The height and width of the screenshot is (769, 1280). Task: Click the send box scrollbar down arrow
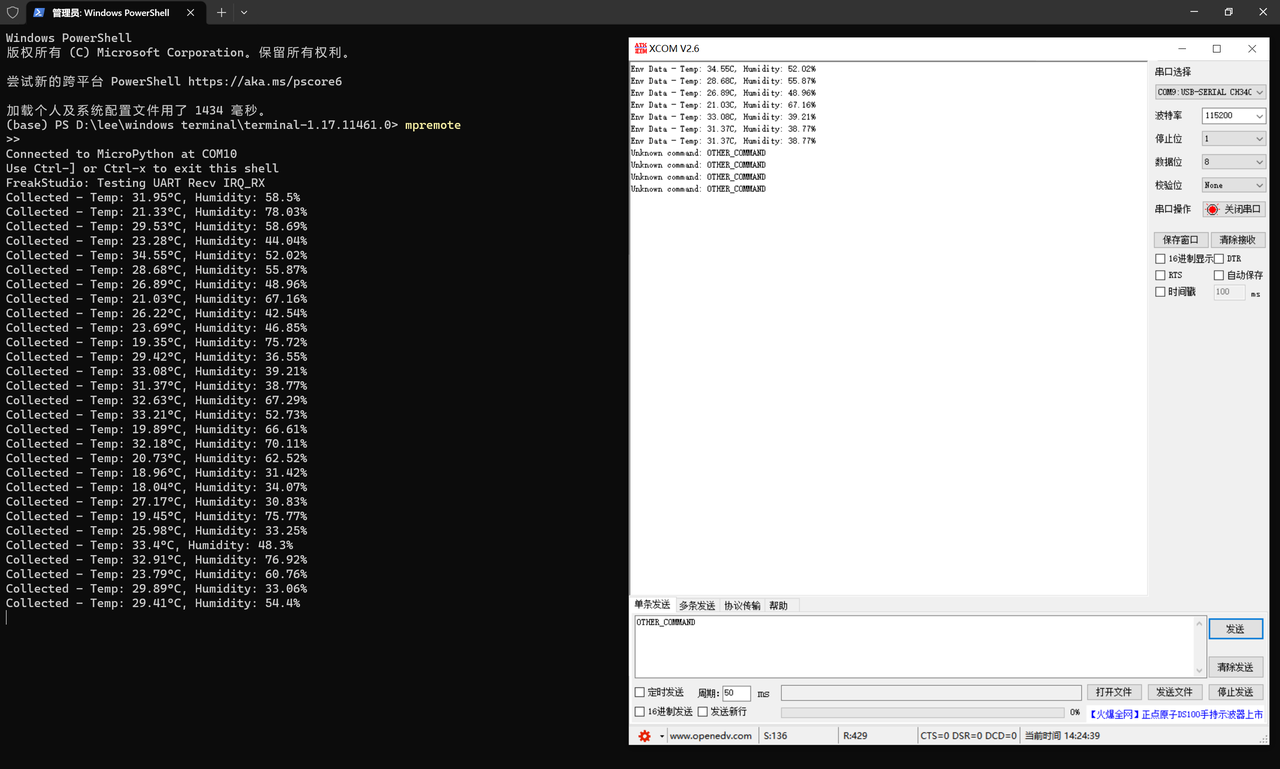point(1200,671)
